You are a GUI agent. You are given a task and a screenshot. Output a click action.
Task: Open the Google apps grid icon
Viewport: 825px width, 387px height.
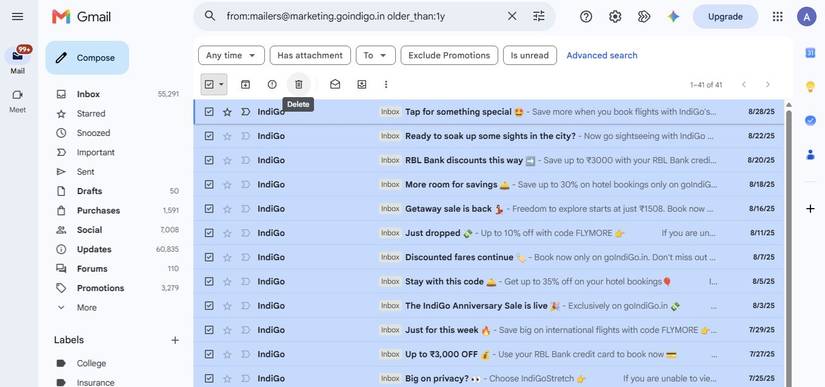[778, 16]
